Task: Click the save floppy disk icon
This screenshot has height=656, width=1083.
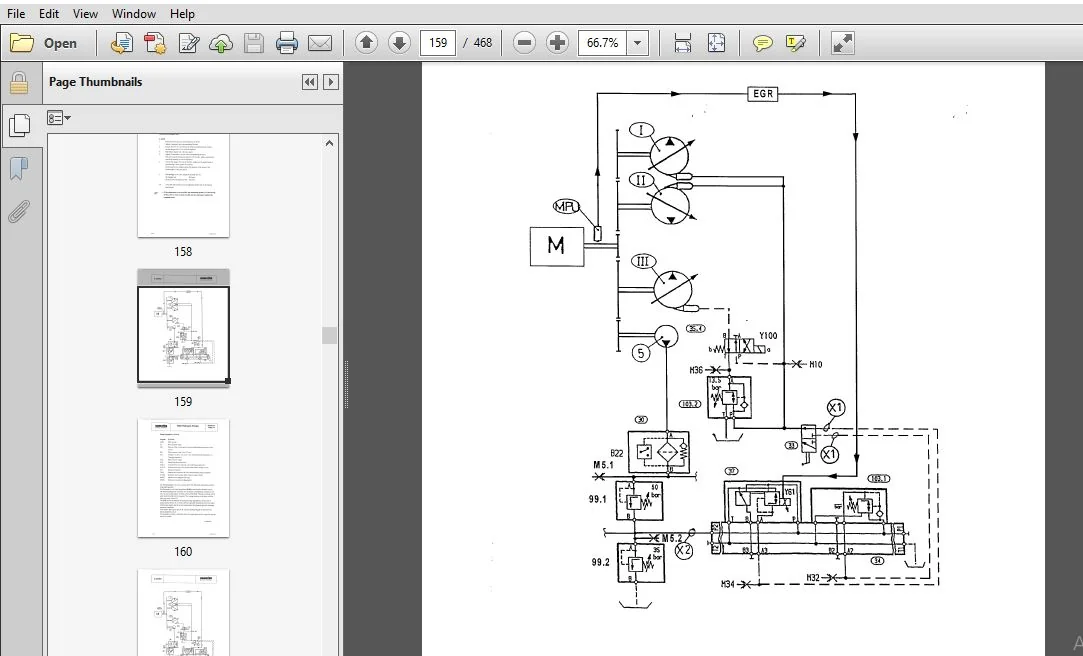Action: 253,43
